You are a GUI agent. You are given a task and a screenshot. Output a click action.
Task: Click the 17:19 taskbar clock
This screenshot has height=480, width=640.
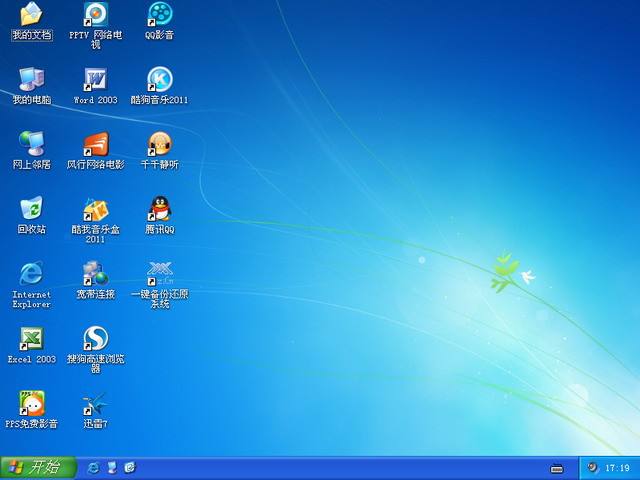point(617,468)
